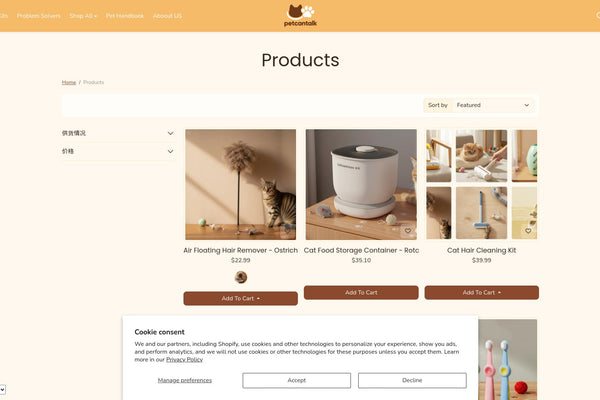
Task: Expand the 价格 price filter
Action: pyautogui.click(x=118, y=151)
